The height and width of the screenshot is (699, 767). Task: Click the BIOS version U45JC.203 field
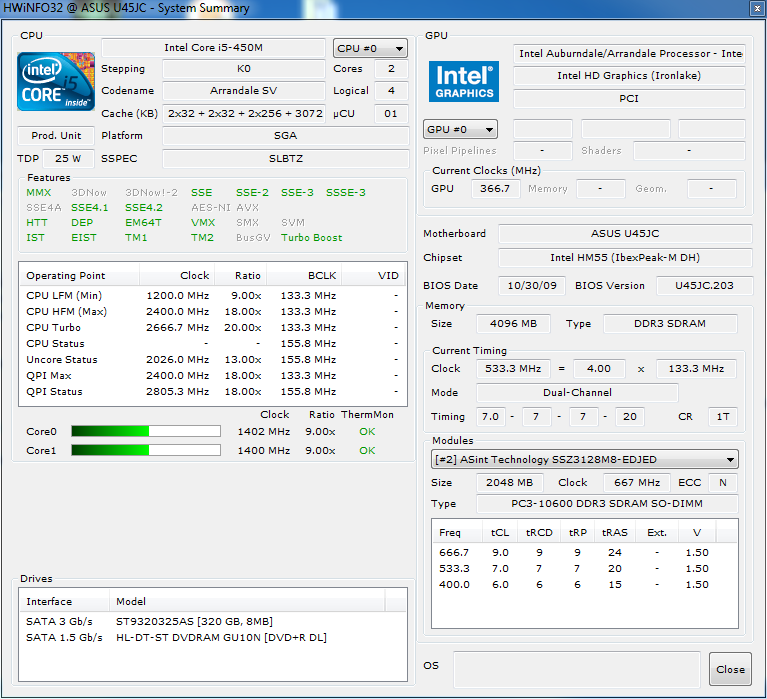[x=704, y=286]
